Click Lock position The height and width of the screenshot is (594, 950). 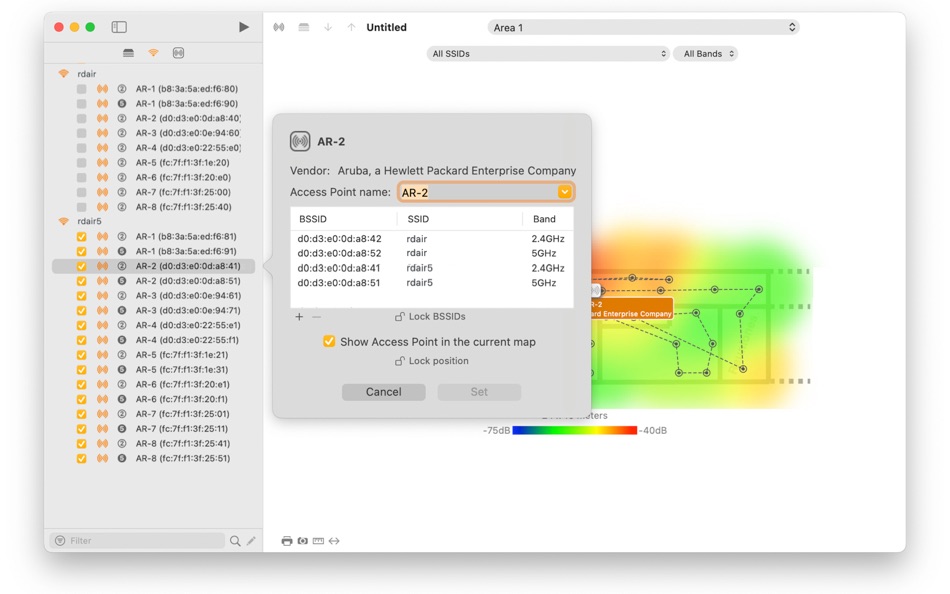coord(432,361)
